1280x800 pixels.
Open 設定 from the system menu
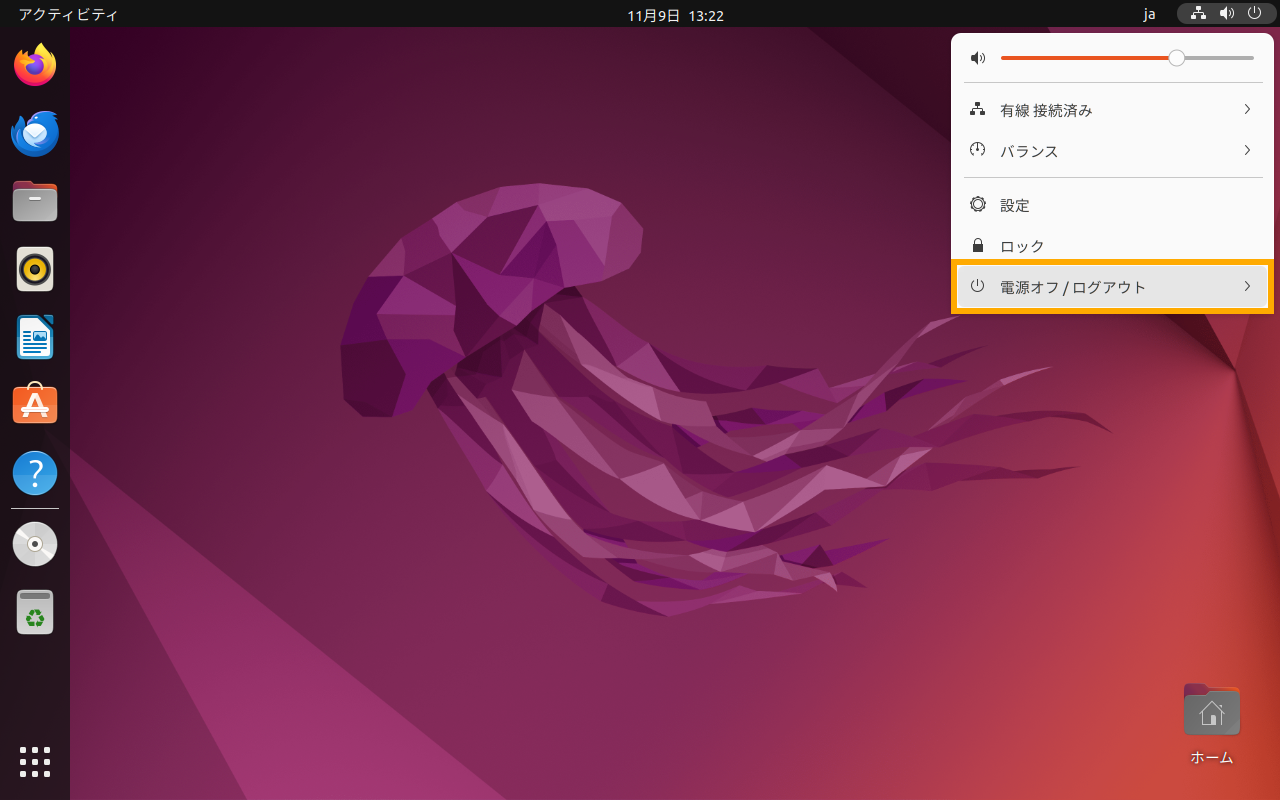click(x=1112, y=205)
